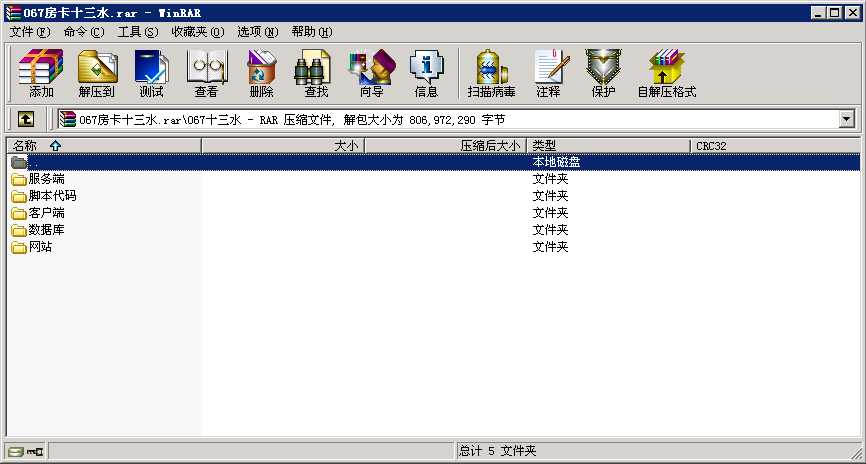Image resolution: width=866 pixels, height=464 pixels.
Task: Click the 本地磁盘 type cell
Action: (x=556, y=162)
